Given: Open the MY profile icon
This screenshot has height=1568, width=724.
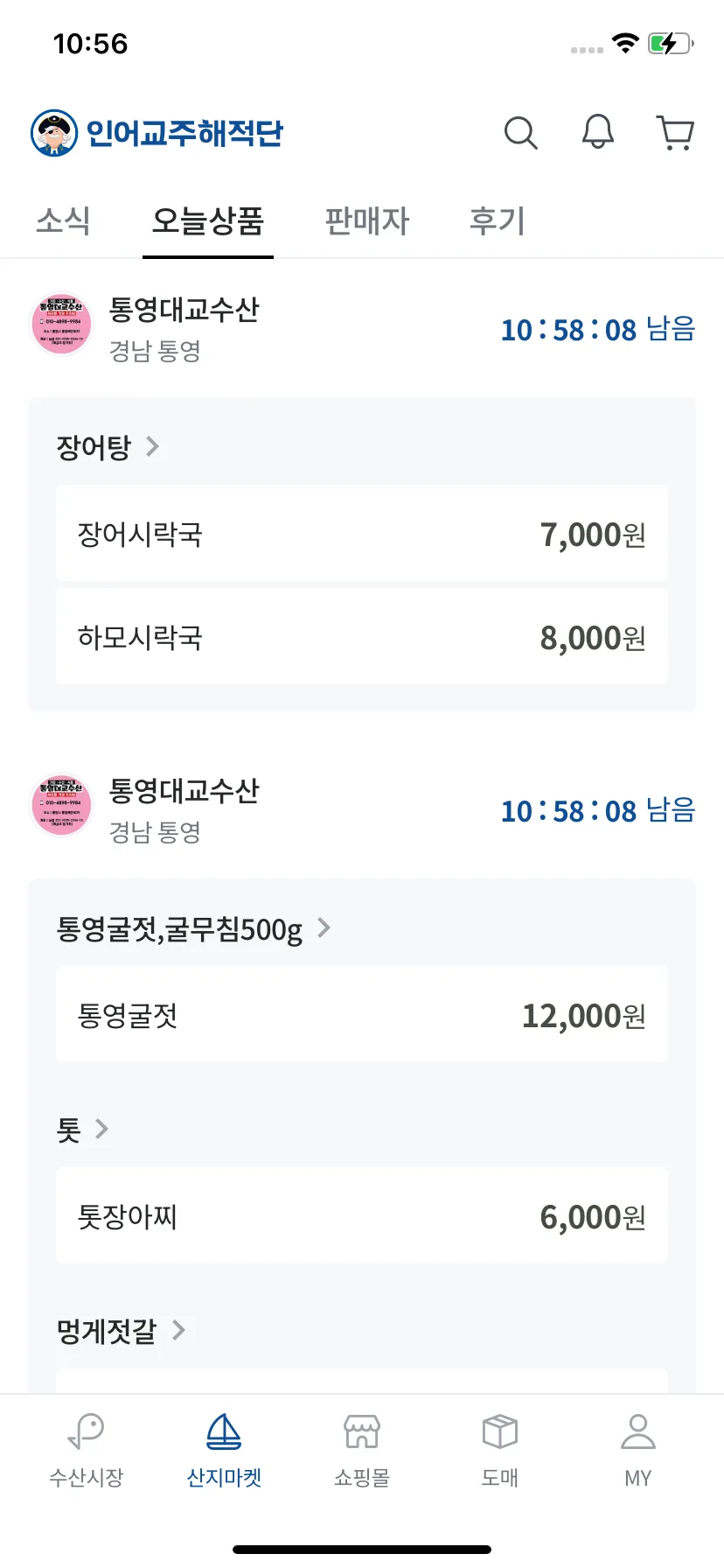Looking at the screenshot, I should (638, 1432).
